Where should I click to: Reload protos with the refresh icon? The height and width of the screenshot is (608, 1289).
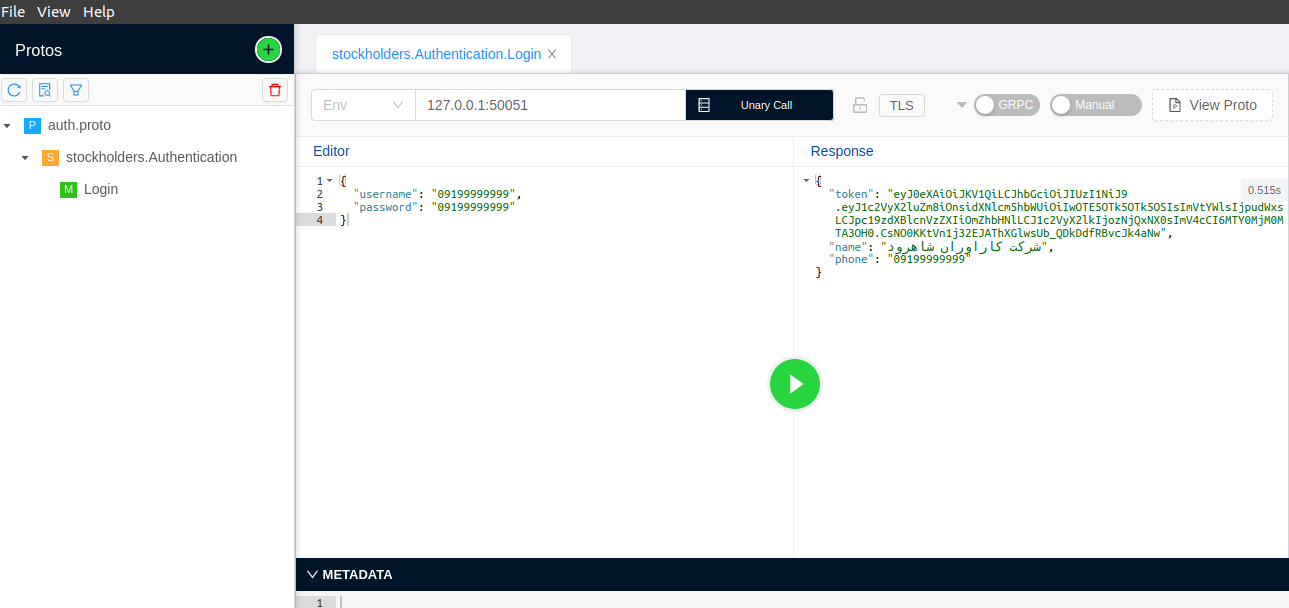(14, 90)
